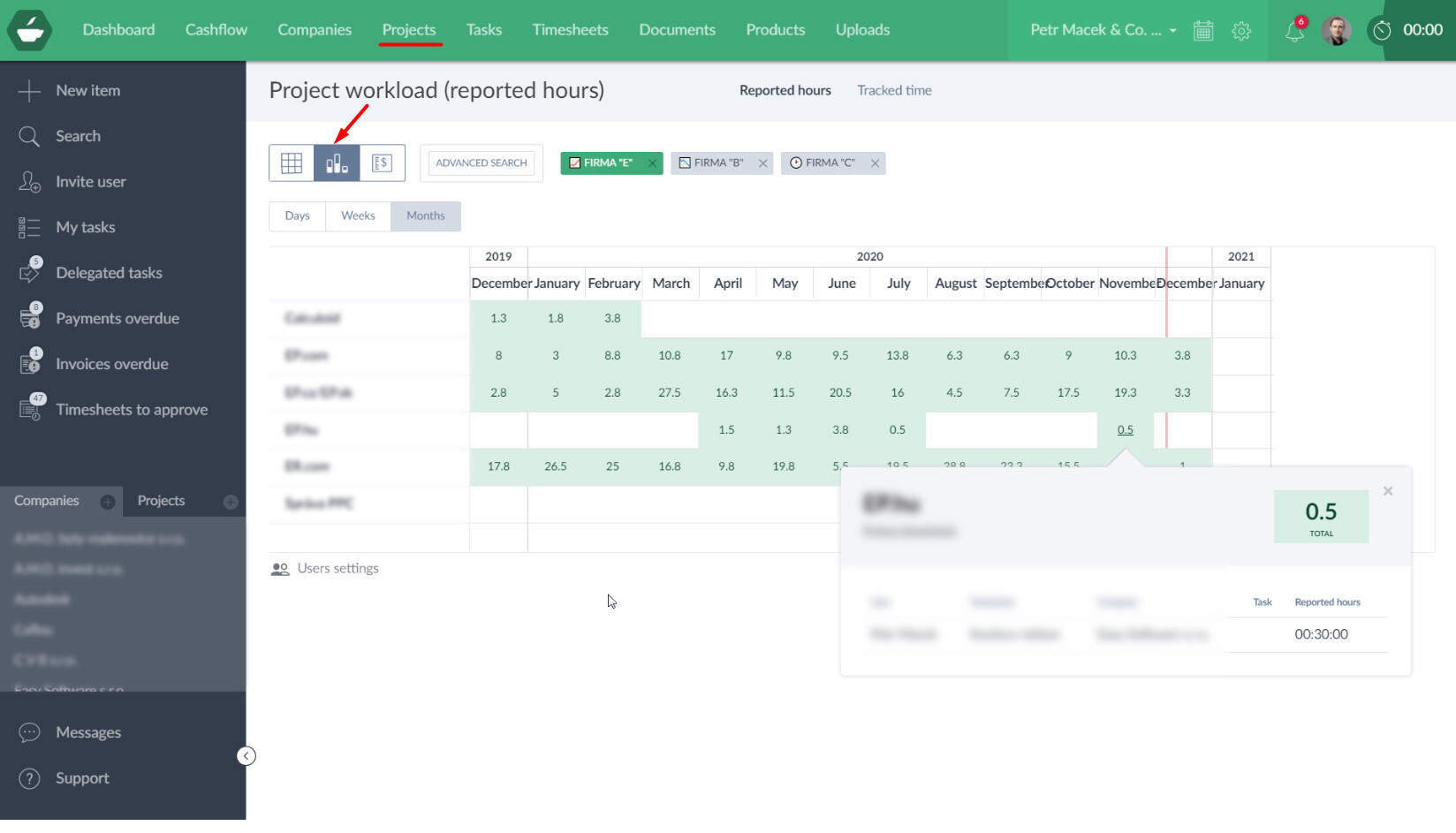Open the calendar icon in top bar

pyautogui.click(x=1203, y=31)
